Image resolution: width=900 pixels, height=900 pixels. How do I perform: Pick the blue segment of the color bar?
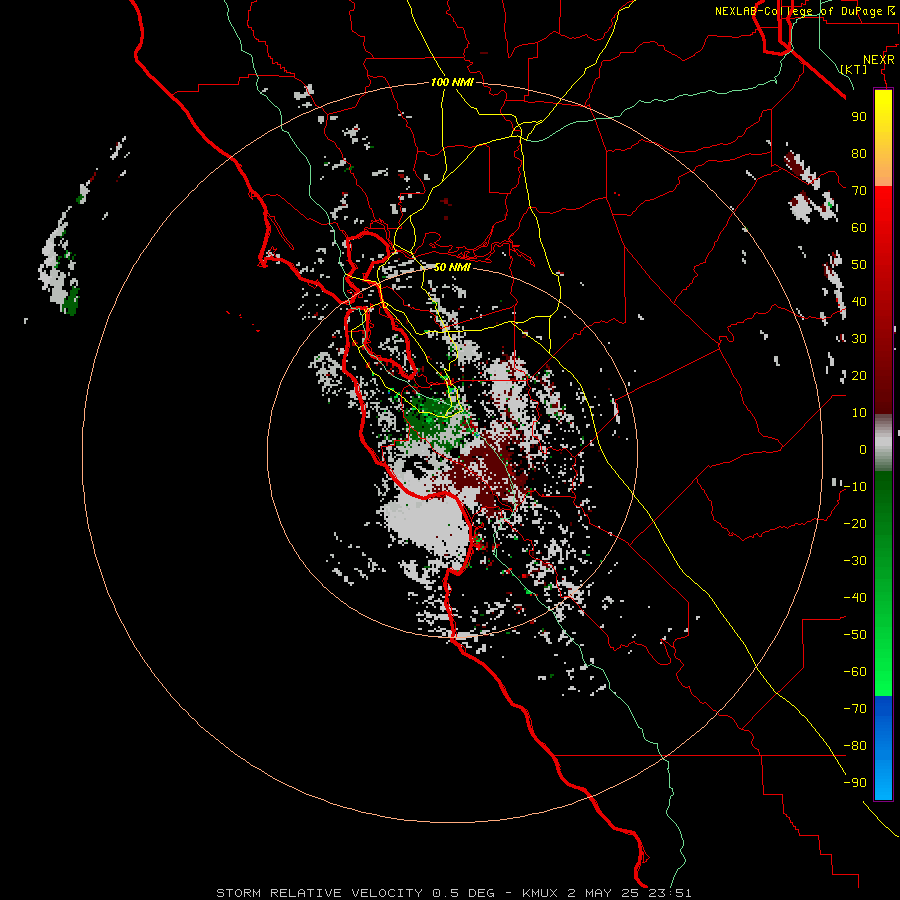[x=883, y=747]
